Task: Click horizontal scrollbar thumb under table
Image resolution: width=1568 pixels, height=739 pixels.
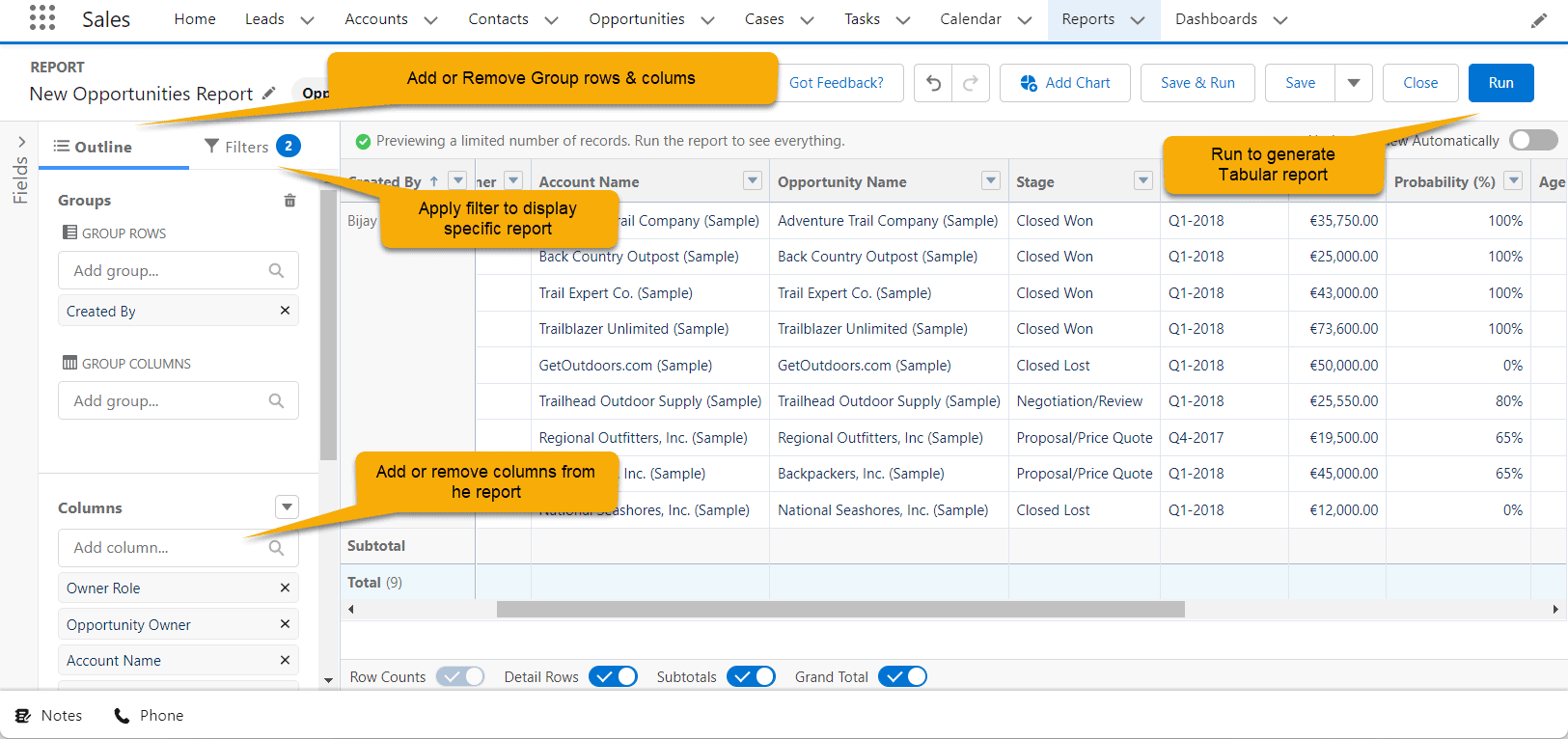Action: (840, 610)
